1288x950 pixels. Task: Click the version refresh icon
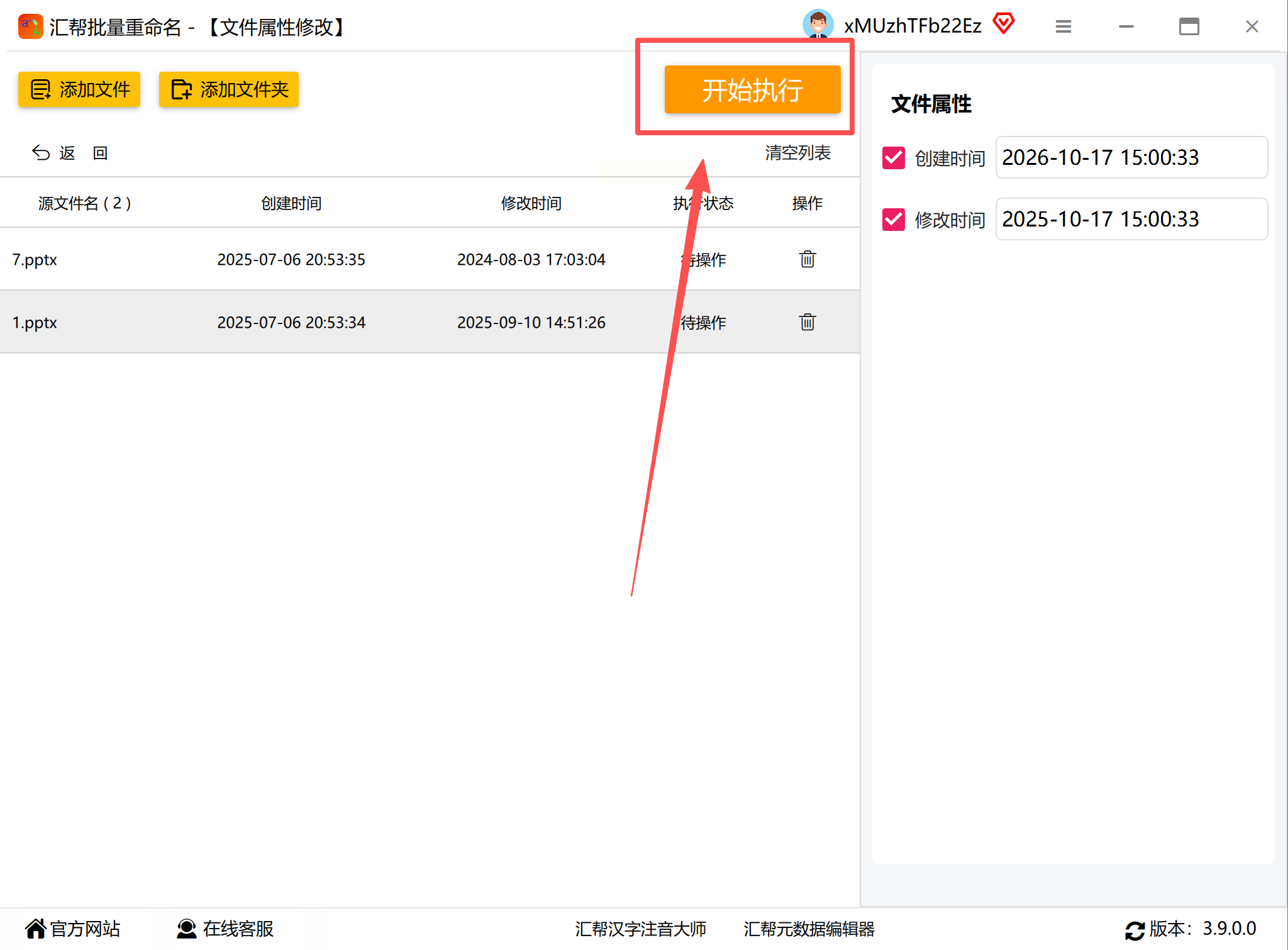(x=1135, y=930)
